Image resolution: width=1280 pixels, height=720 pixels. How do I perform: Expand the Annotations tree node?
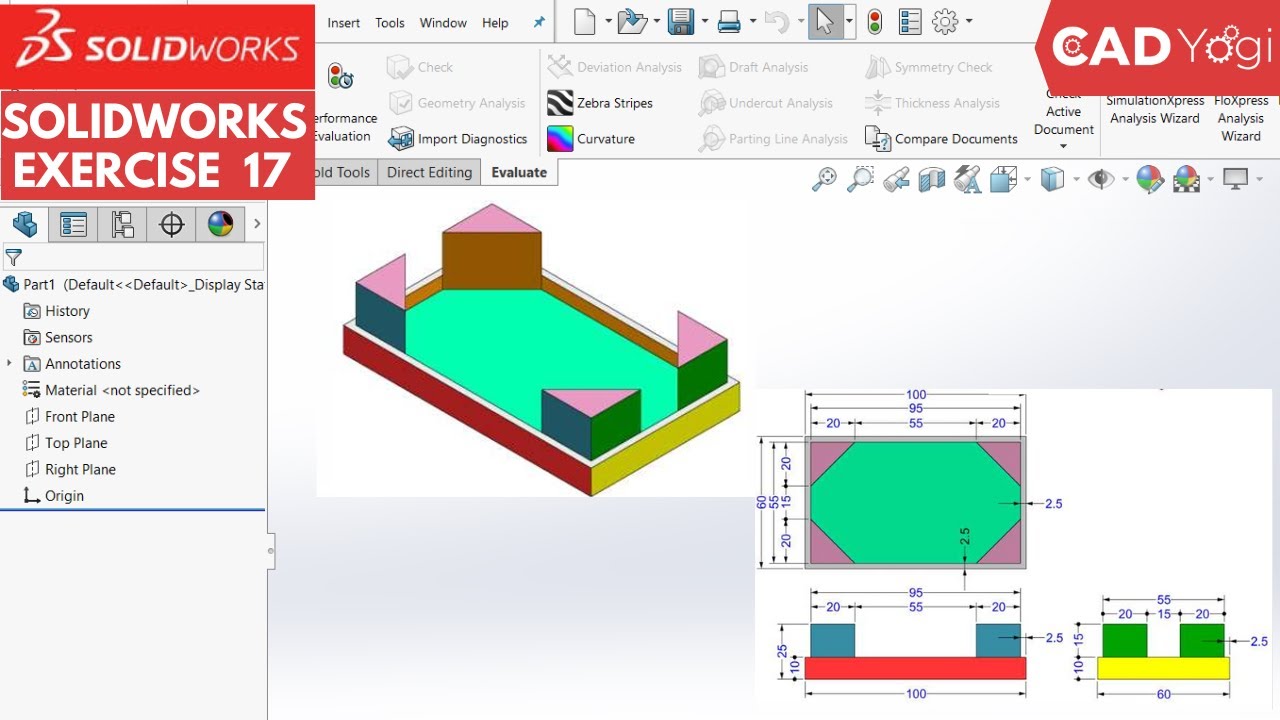click(x=9, y=363)
